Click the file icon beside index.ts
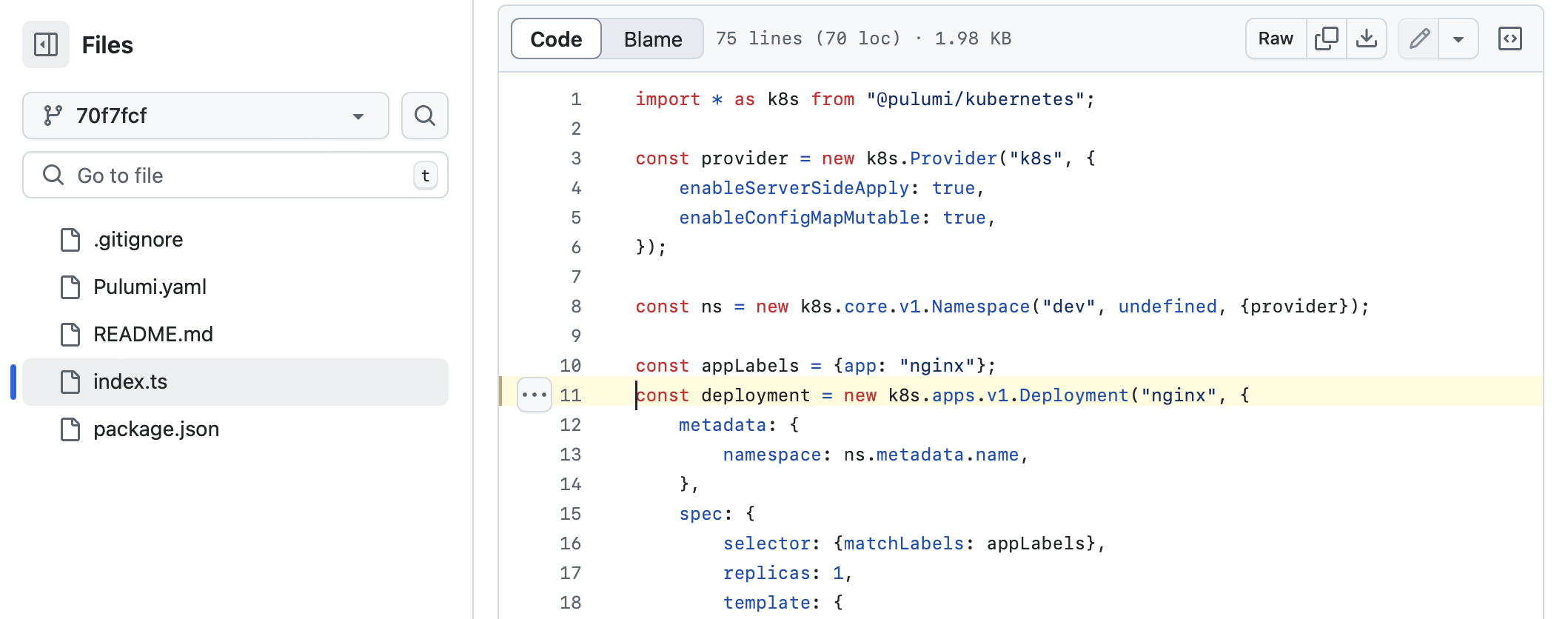 click(70, 382)
